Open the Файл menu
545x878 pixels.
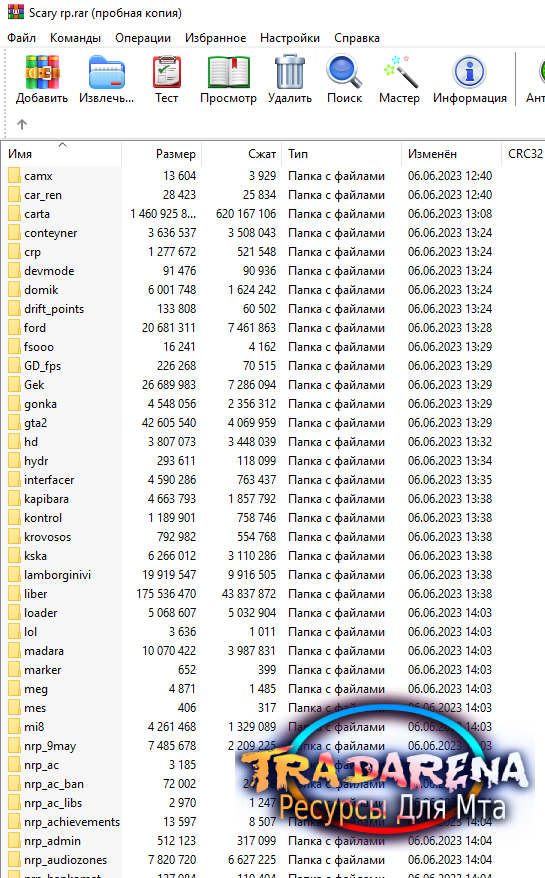coord(21,38)
